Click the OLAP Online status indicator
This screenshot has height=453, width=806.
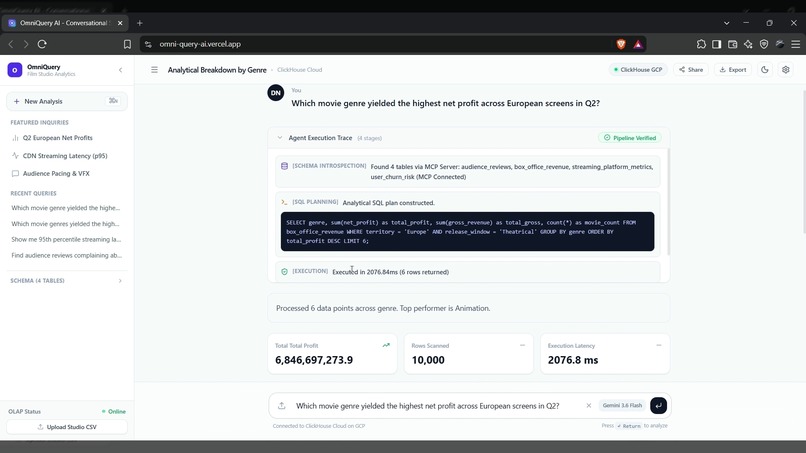114,411
